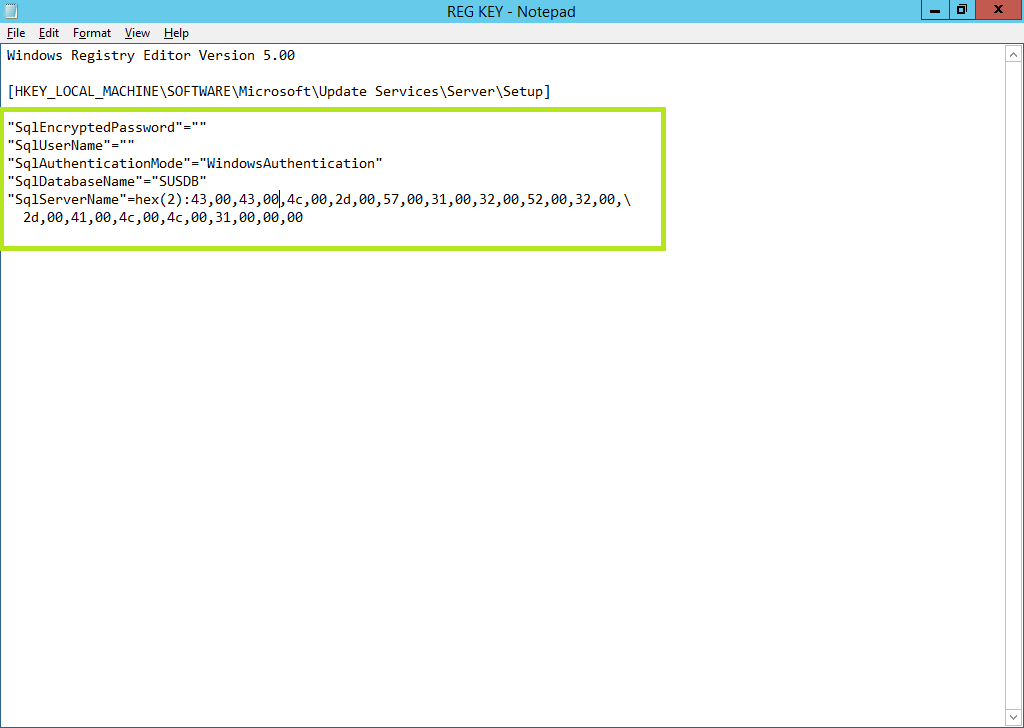Click the "SqlAuthenticationMode" line
Viewport: 1024px width, 728px height.
[195, 163]
